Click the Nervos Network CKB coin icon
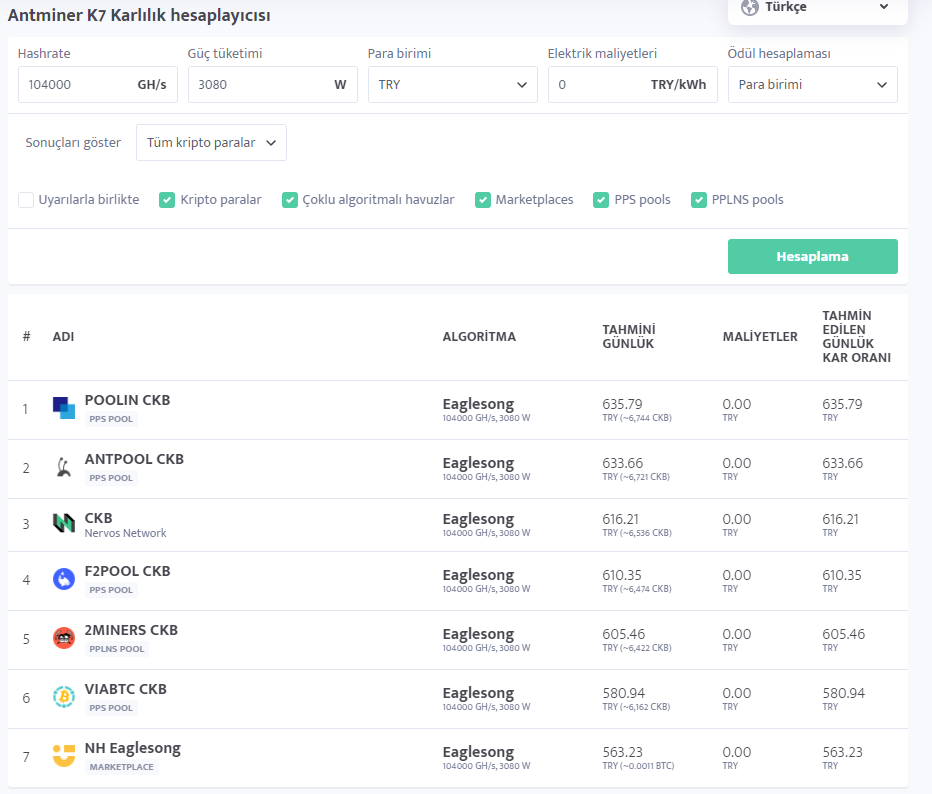This screenshot has height=794, width=932. [64, 523]
